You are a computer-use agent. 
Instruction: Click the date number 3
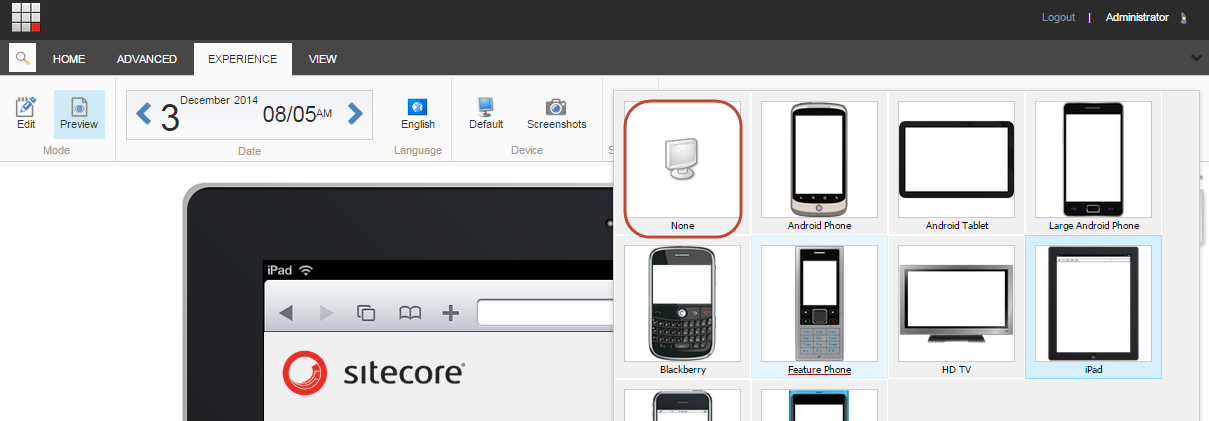170,118
